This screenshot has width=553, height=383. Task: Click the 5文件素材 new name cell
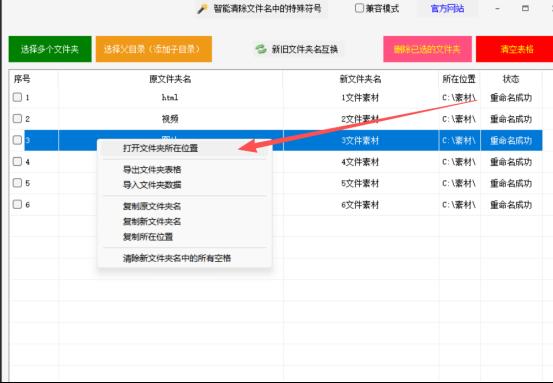coord(360,183)
